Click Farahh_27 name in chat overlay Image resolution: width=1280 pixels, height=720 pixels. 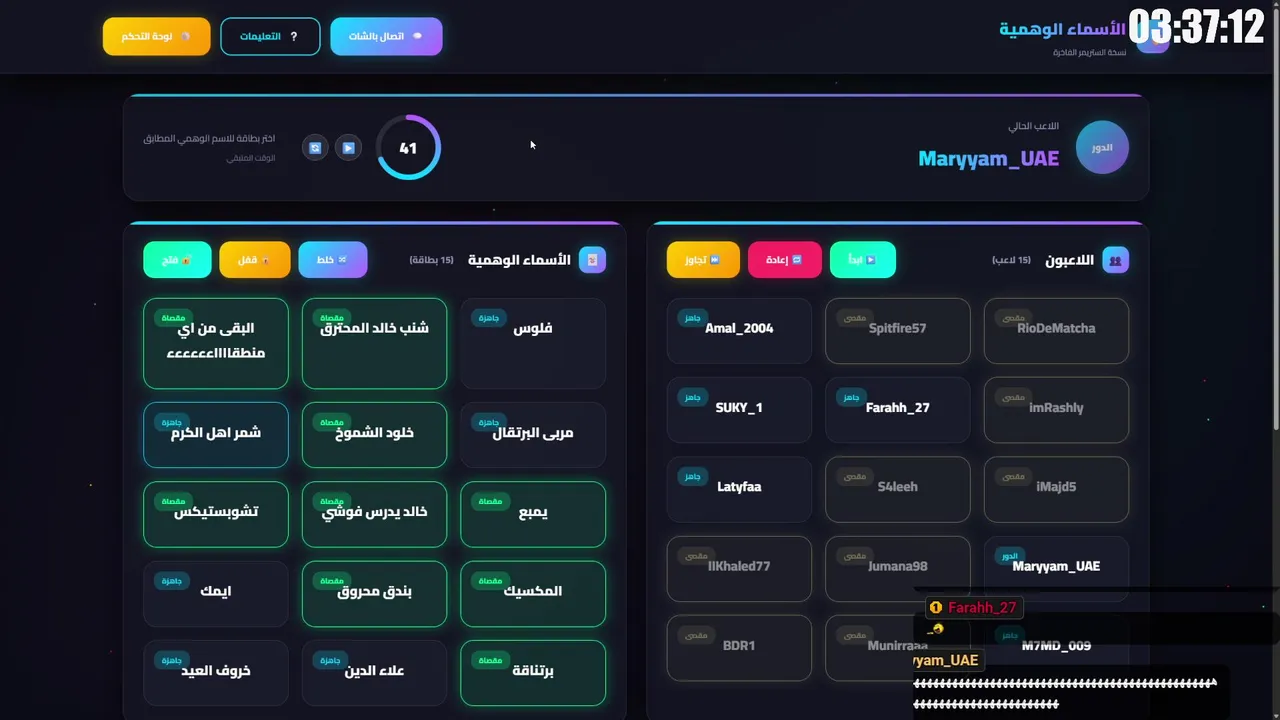point(982,607)
